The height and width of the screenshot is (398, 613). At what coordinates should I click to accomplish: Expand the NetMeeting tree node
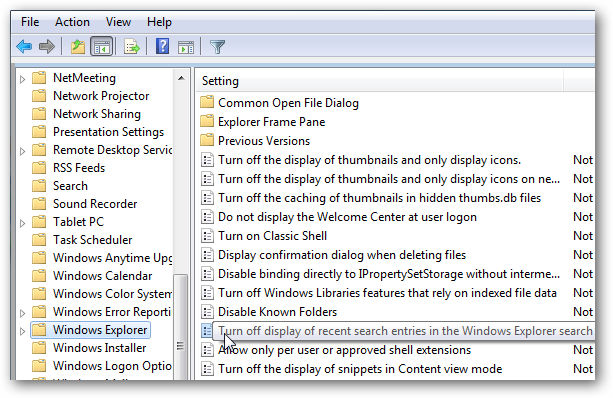(22, 79)
